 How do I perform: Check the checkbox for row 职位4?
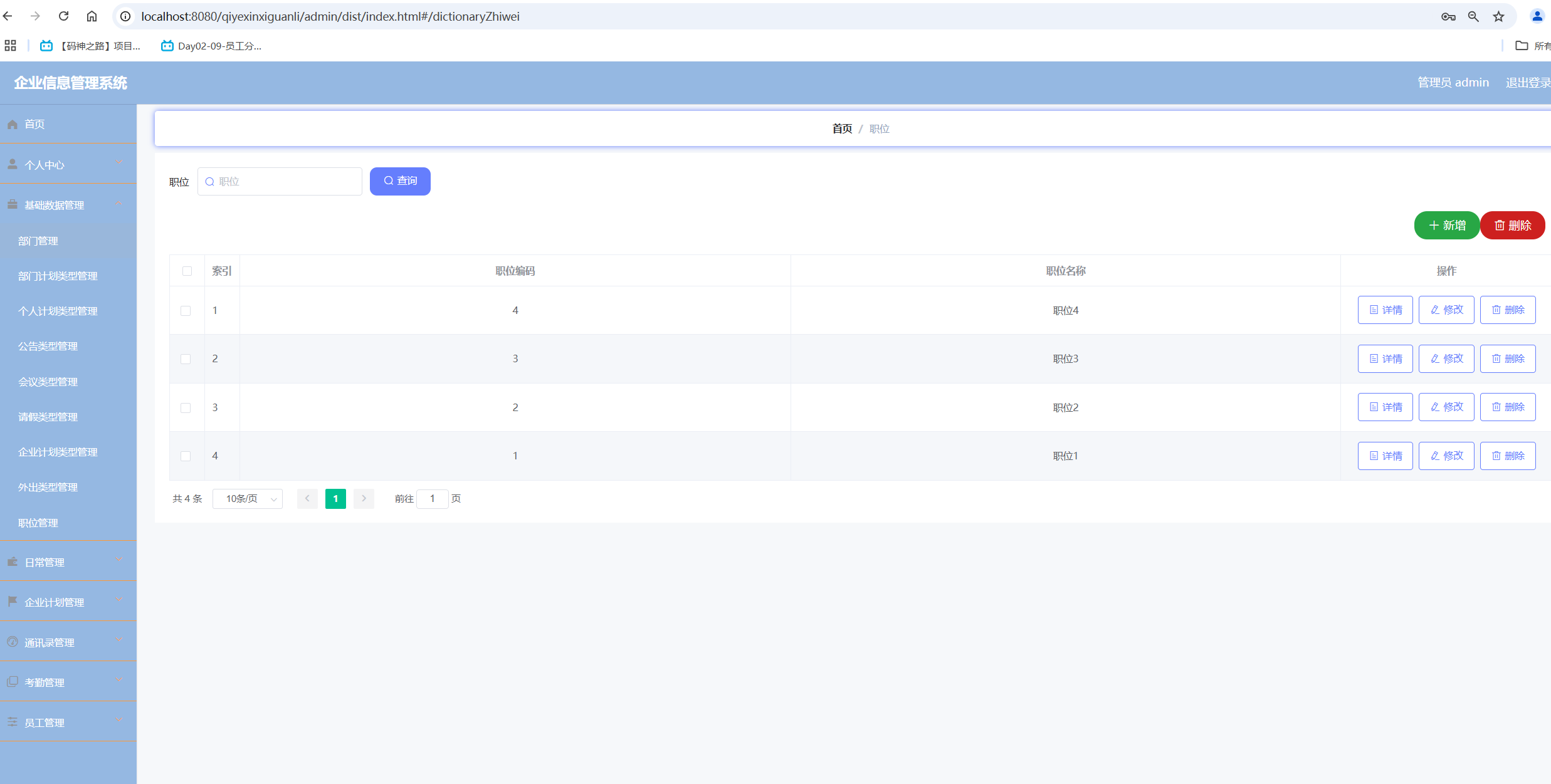(186, 311)
